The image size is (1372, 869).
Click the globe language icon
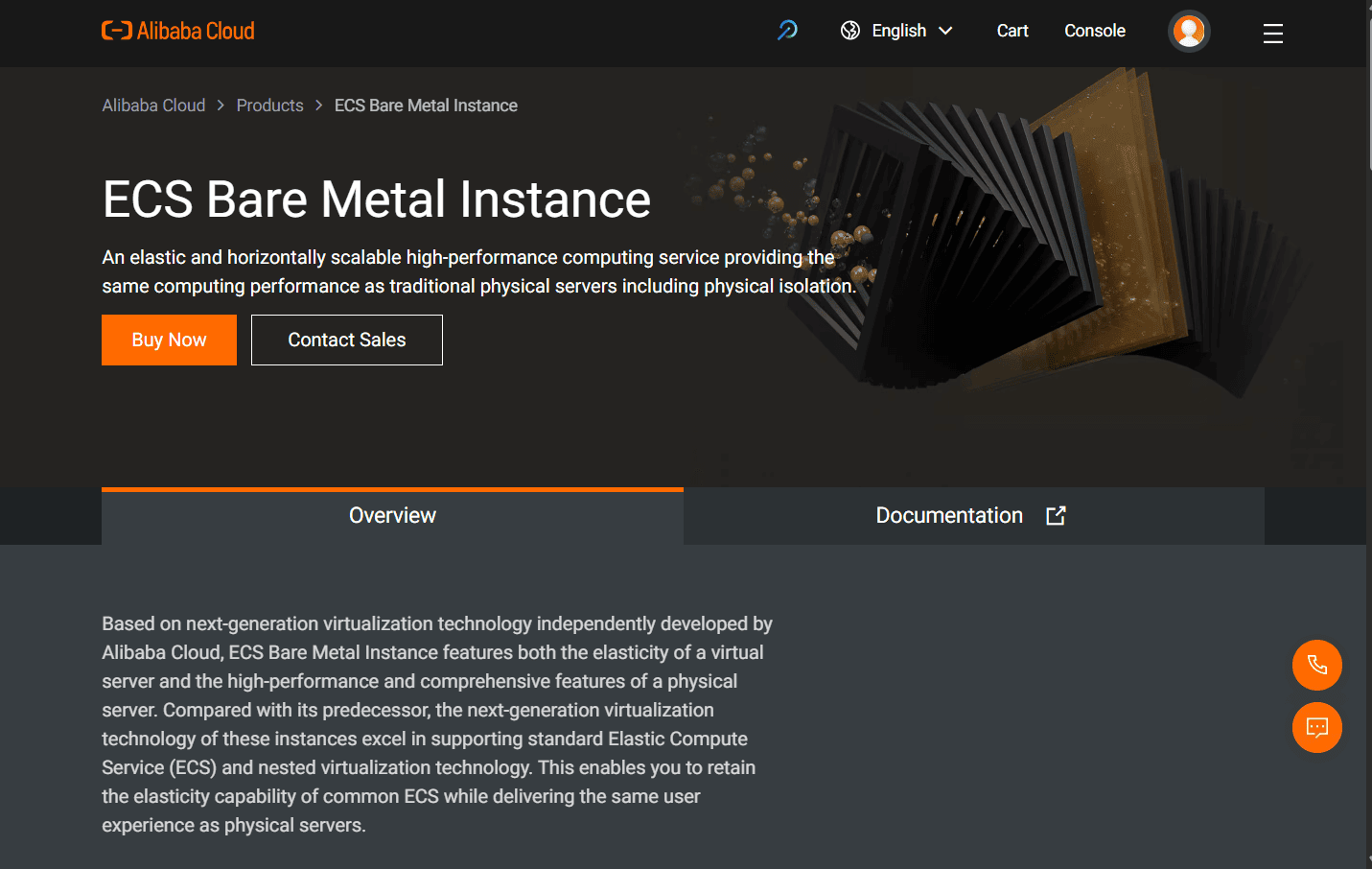[x=850, y=31]
